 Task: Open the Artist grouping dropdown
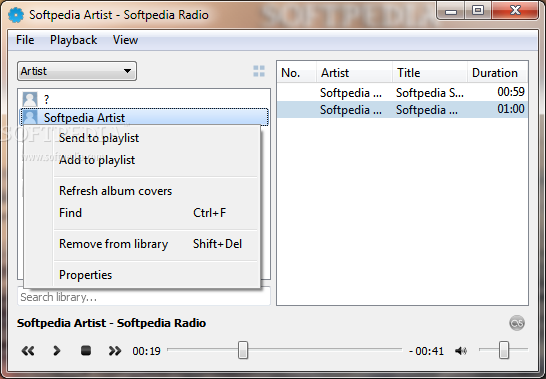77,71
